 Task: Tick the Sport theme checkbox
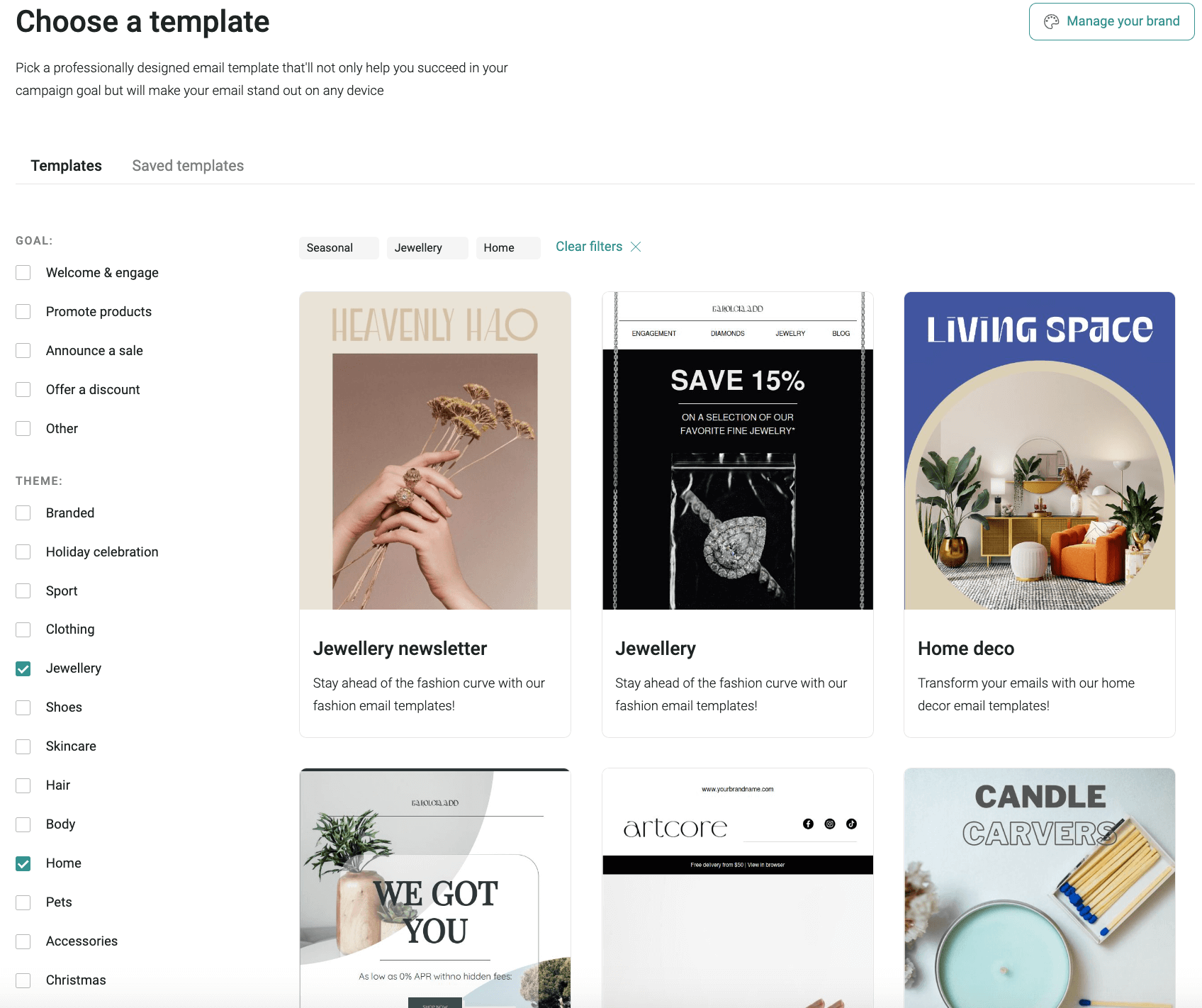[23, 591]
